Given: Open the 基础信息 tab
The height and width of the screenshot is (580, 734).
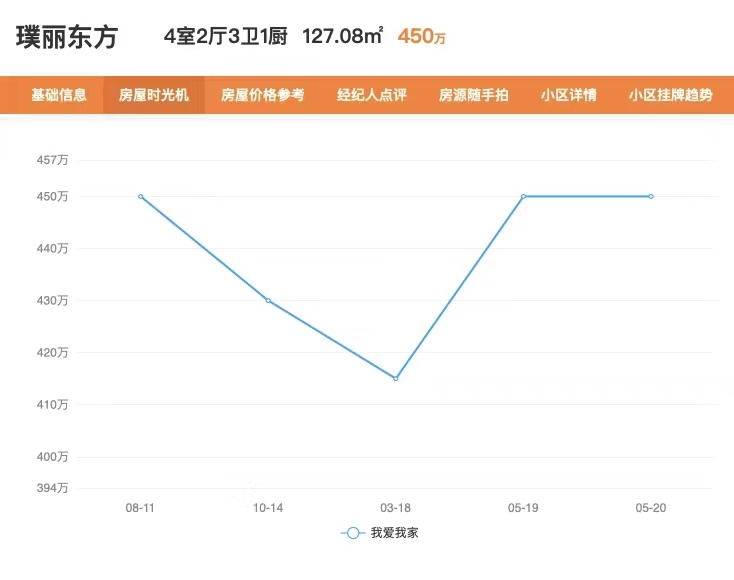Looking at the screenshot, I should (x=59, y=96).
